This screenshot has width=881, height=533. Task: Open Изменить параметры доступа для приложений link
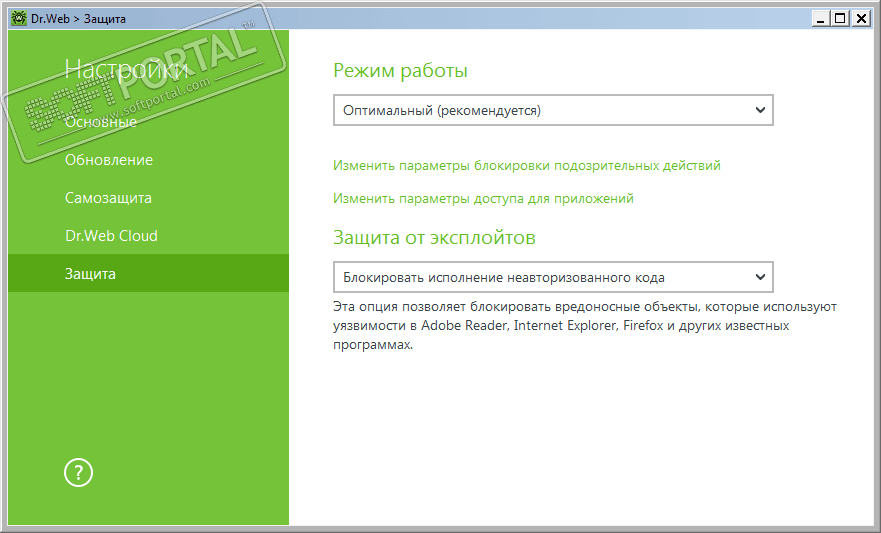click(483, 198)
